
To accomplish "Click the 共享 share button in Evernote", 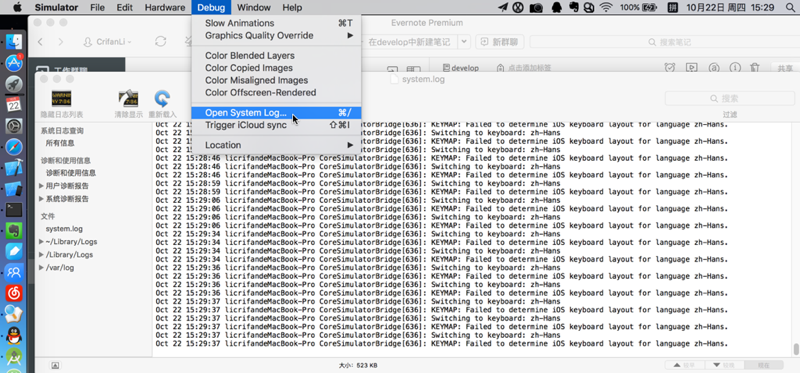I will pyautogui.click(x=785, y=68).
